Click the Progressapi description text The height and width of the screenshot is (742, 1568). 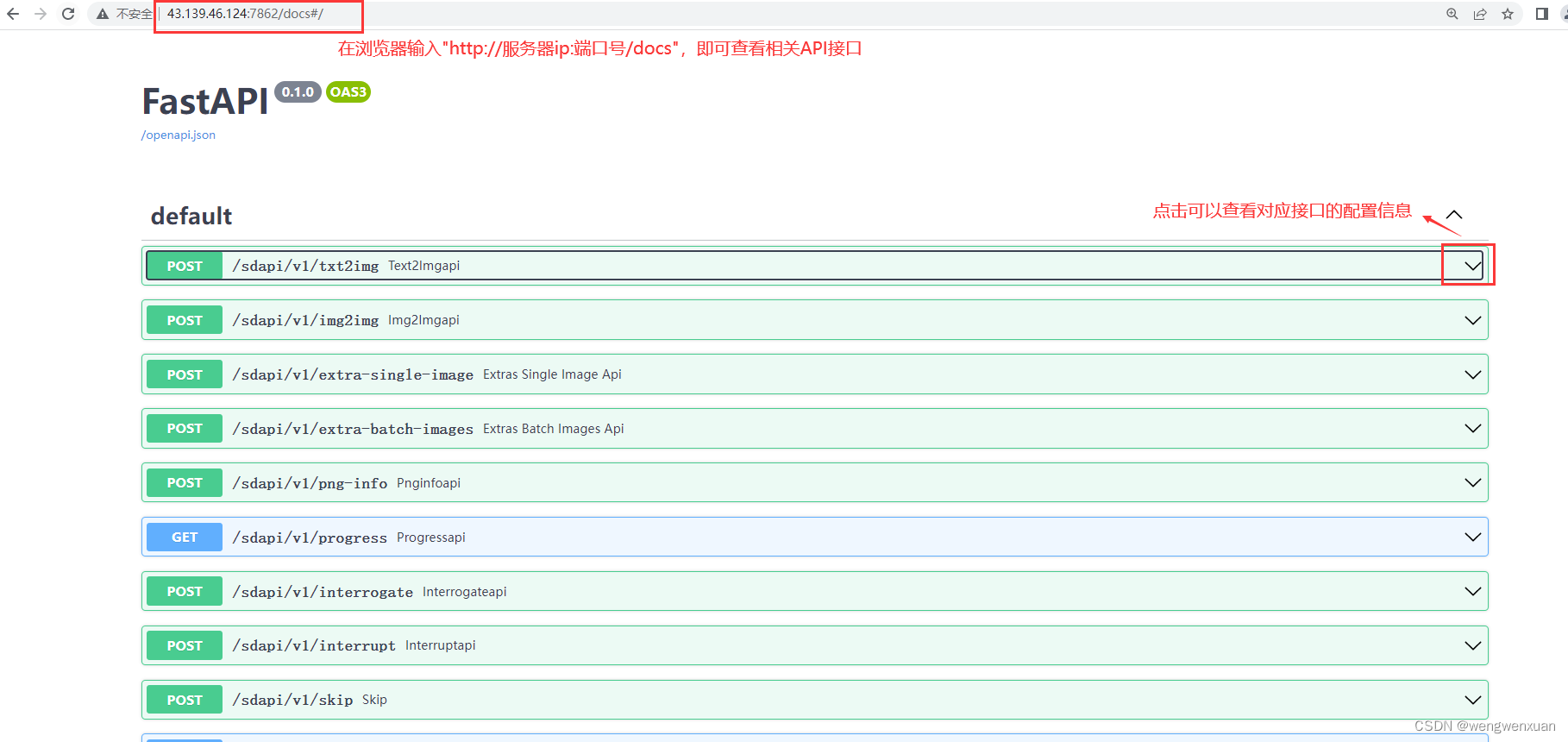pos(431,538)
